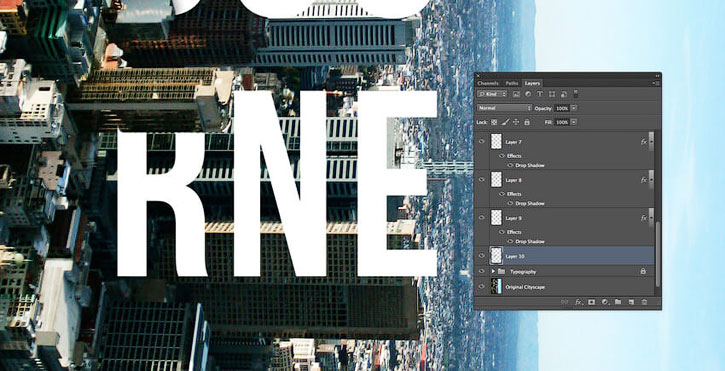The width and height of the screenshot is (725, 371).
Task: Click the fx icon on Layer 9
Action: [x=644, y=218]
